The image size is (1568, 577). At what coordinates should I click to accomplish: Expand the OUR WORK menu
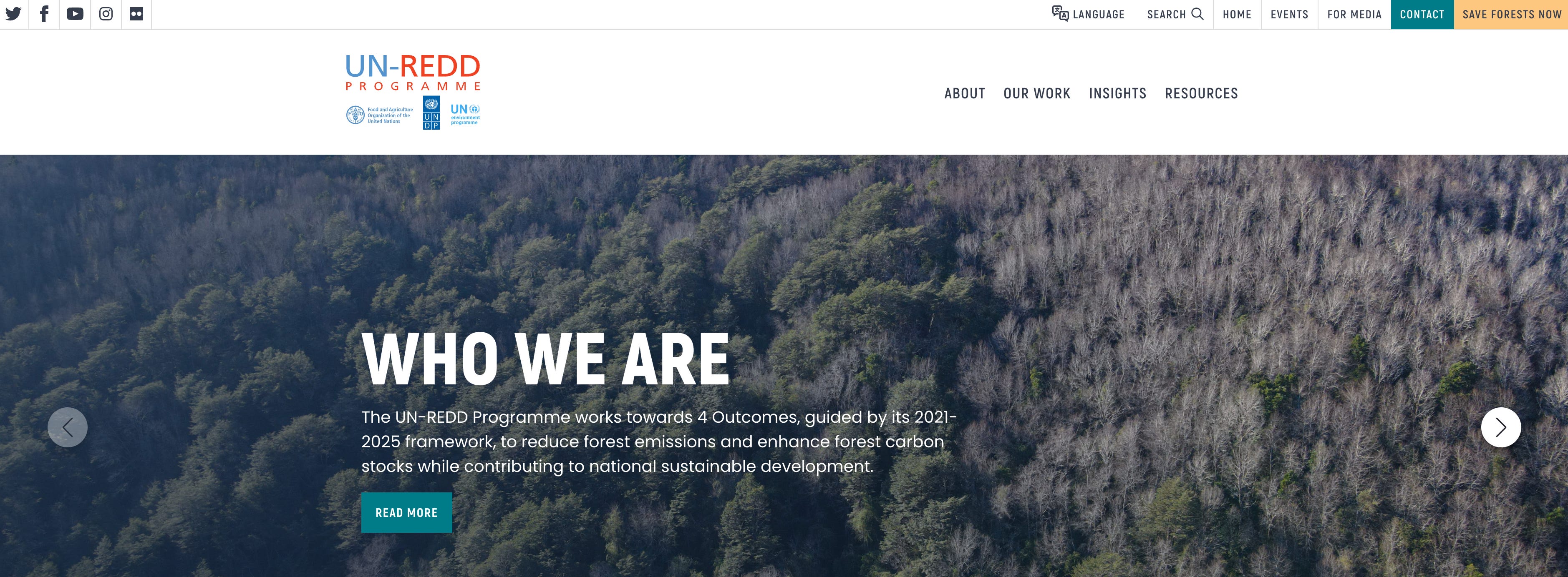(1036, 94)
